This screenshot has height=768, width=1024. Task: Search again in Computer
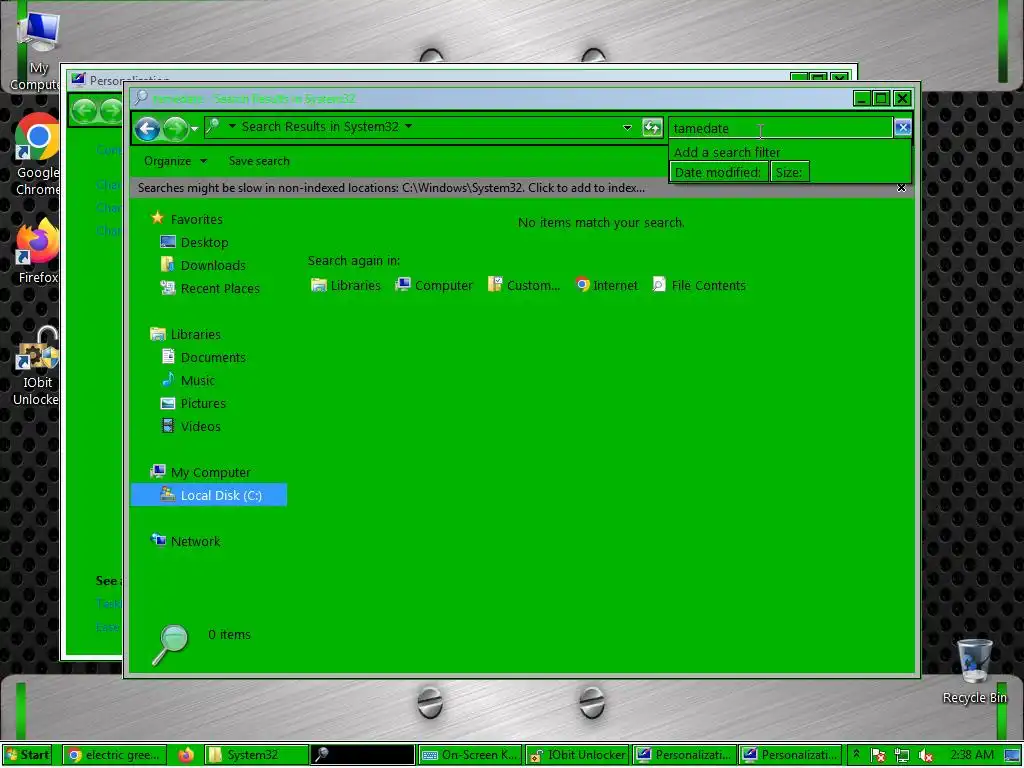[x=434, y=285]
